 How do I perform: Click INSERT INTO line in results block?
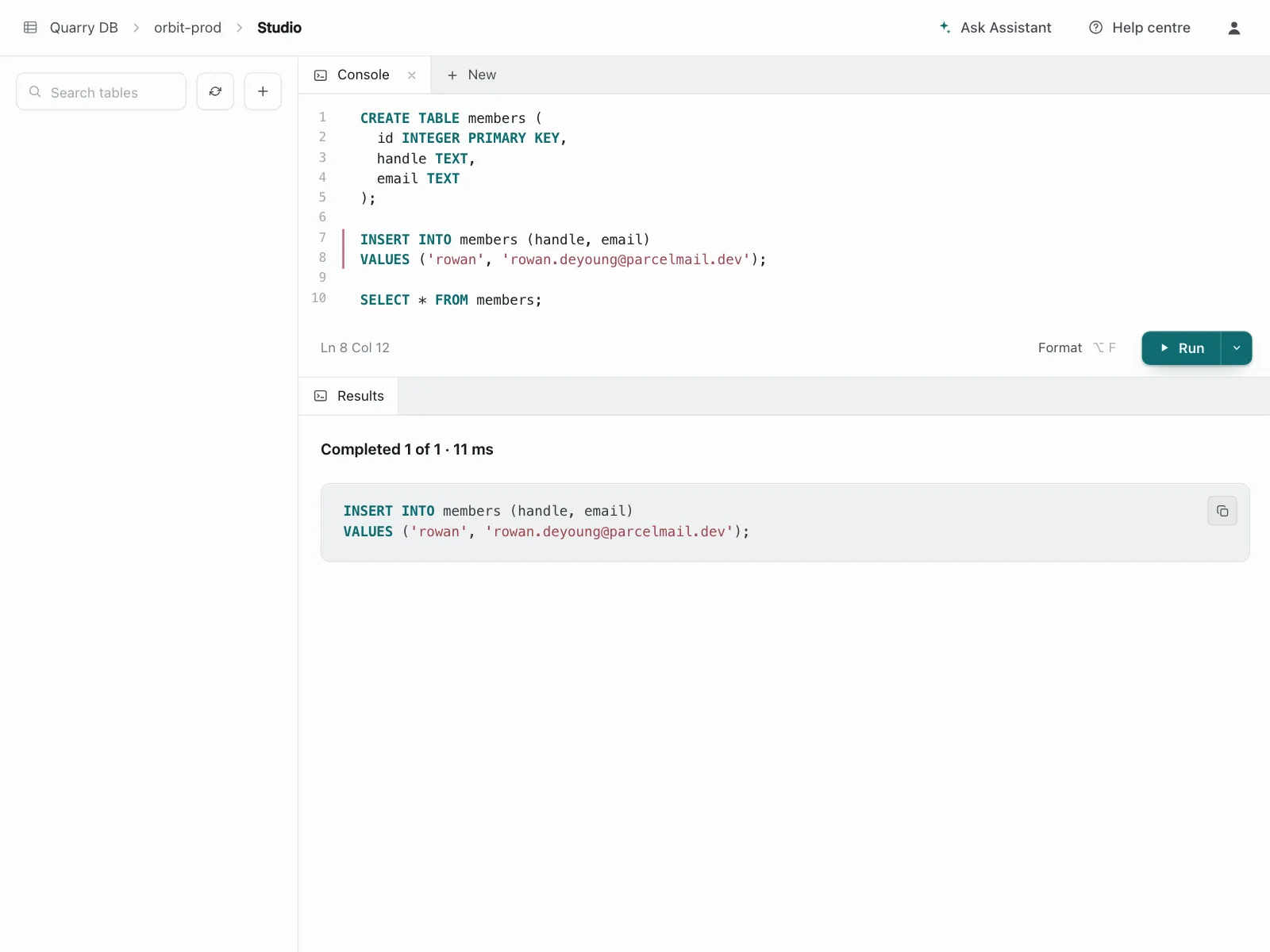point(488,511)
